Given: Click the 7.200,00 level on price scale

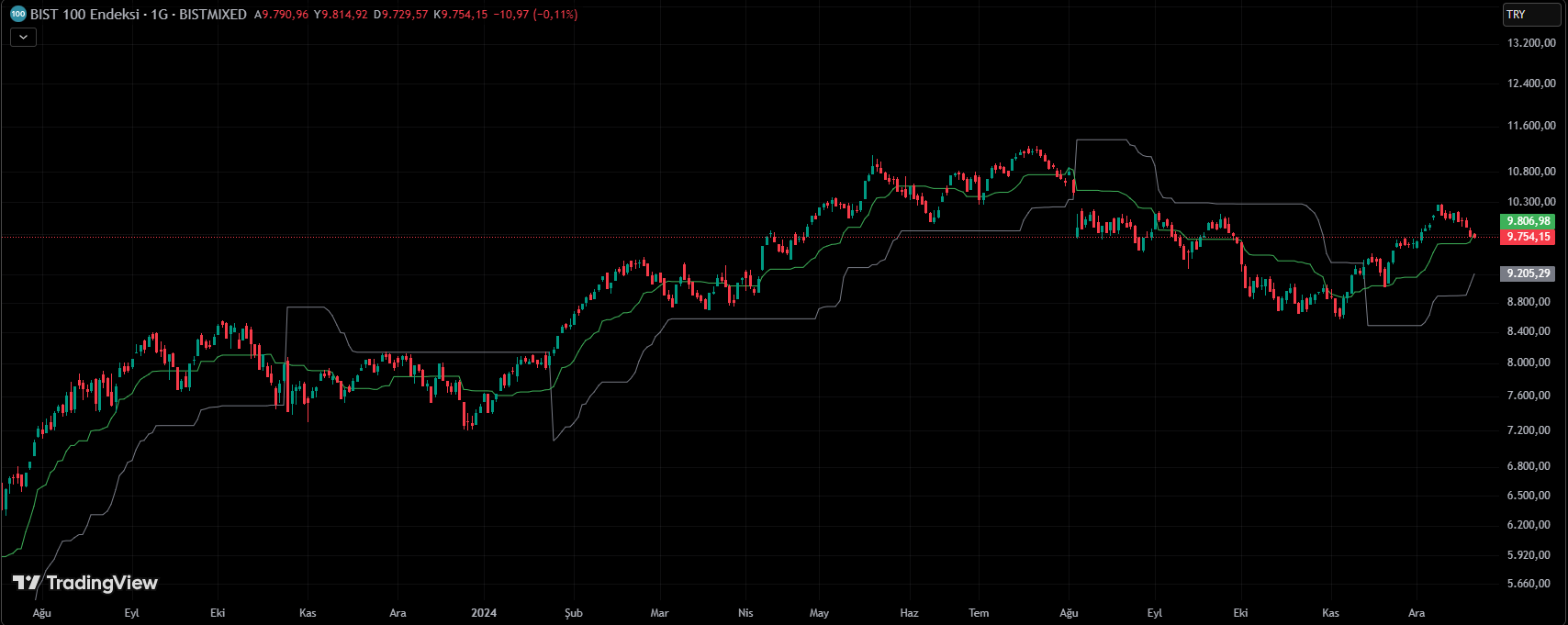Looking at the screenshot, I should tap(1530, 430).
